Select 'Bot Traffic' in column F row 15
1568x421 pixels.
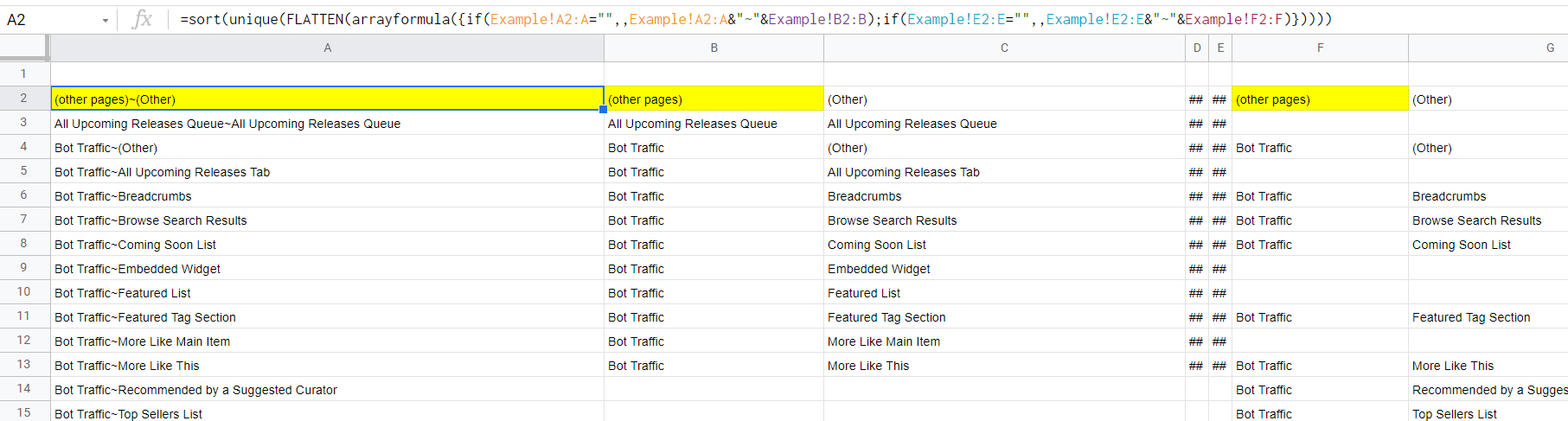[x=1321, y=411]
